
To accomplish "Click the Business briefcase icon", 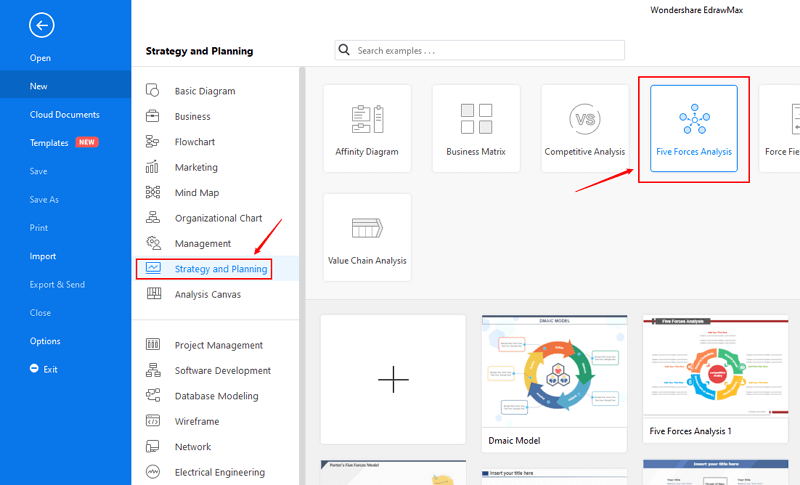I will coord(153,116).
